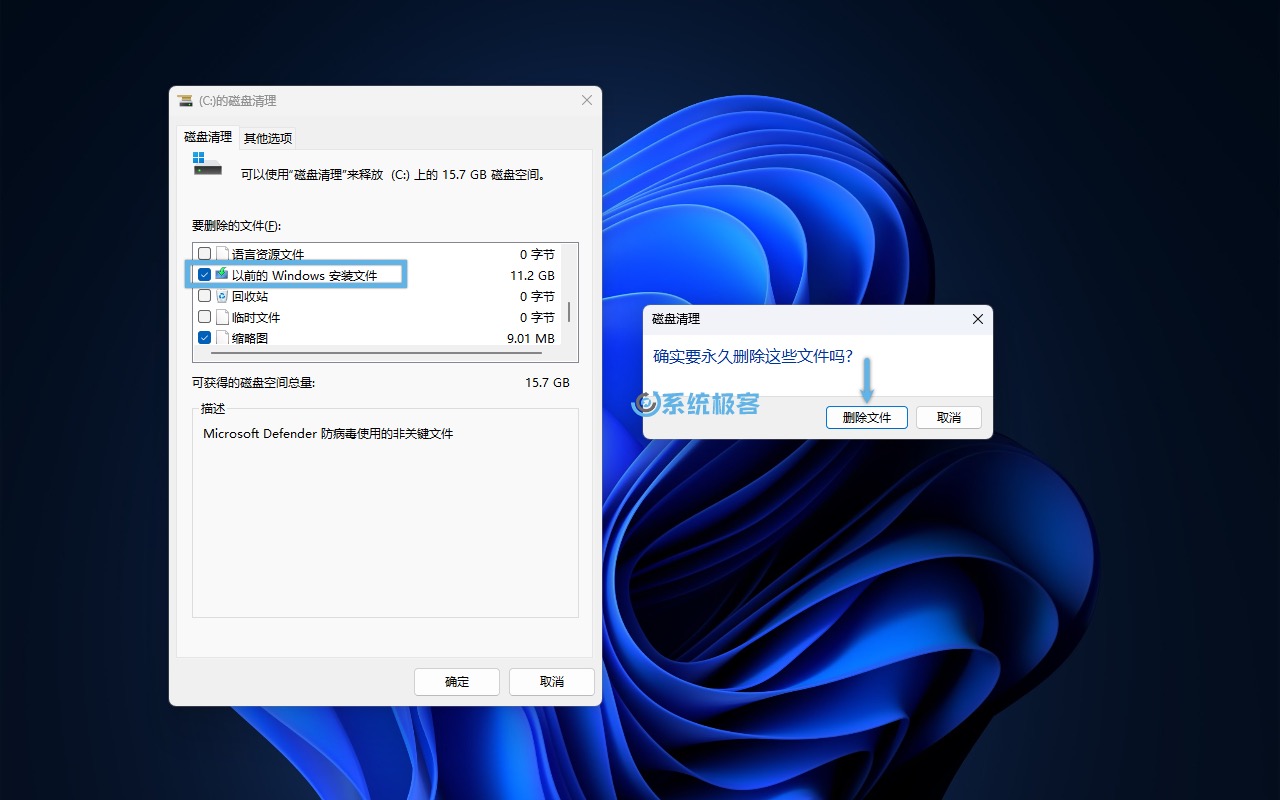
Task: Enable the 语言资源文件 checkbox
Action: coord(203,253)
